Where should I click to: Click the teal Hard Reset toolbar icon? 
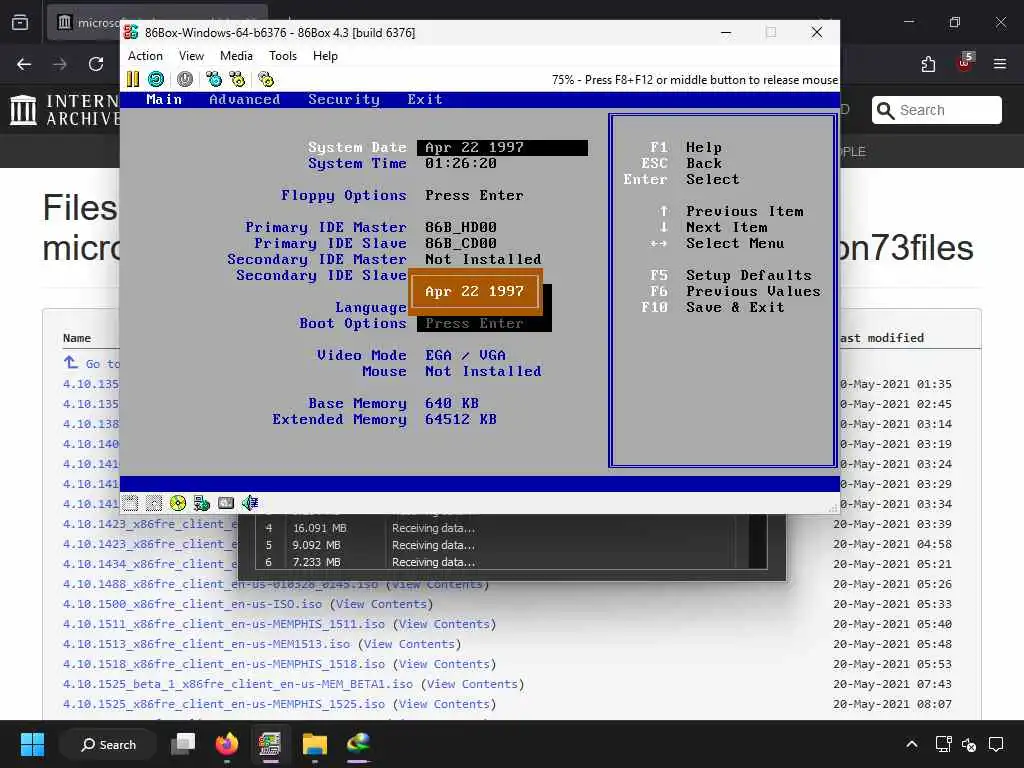pyautogui.click(x=156, y=80)
